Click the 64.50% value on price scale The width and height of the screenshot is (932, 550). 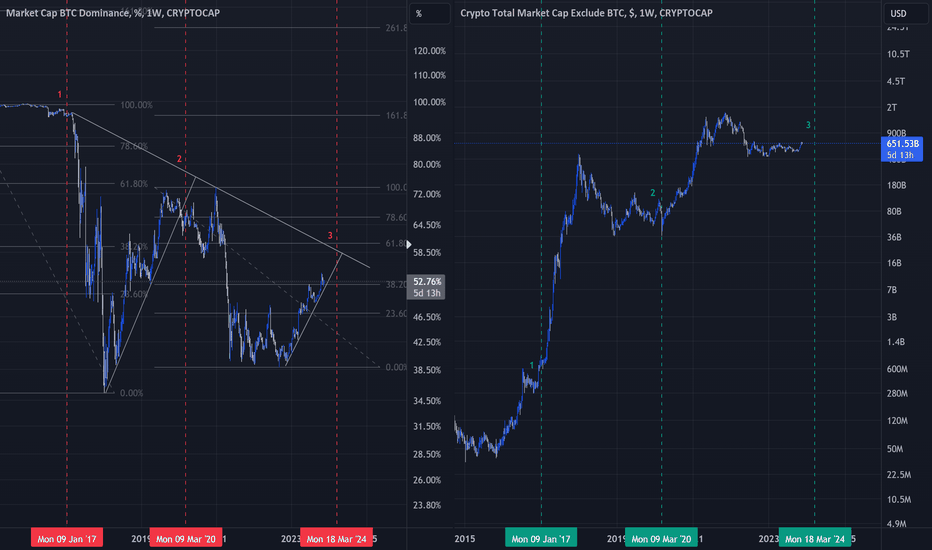point(427,225)
